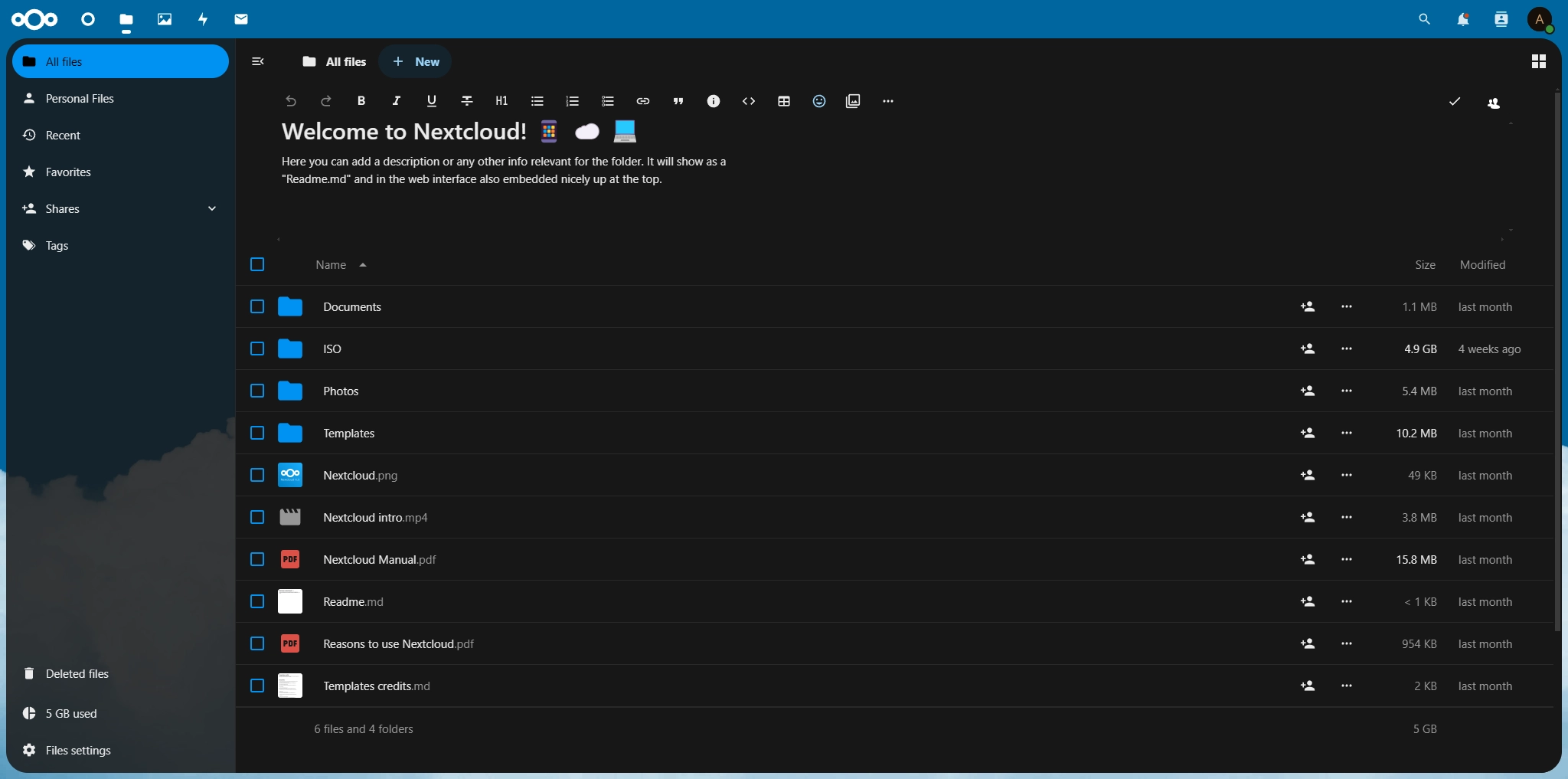1568x779 pixels.
Task: Select All files in sidebar
Action: point(120,61)
